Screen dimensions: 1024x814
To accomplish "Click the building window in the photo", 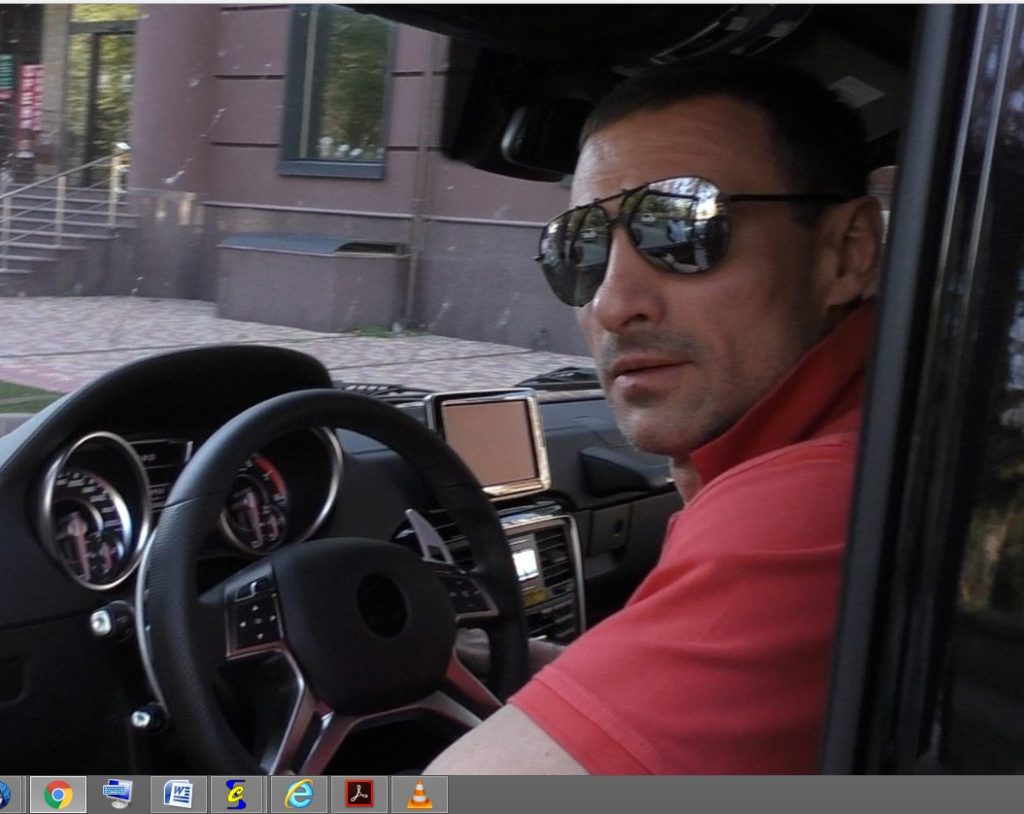I will tap(338, 91).
